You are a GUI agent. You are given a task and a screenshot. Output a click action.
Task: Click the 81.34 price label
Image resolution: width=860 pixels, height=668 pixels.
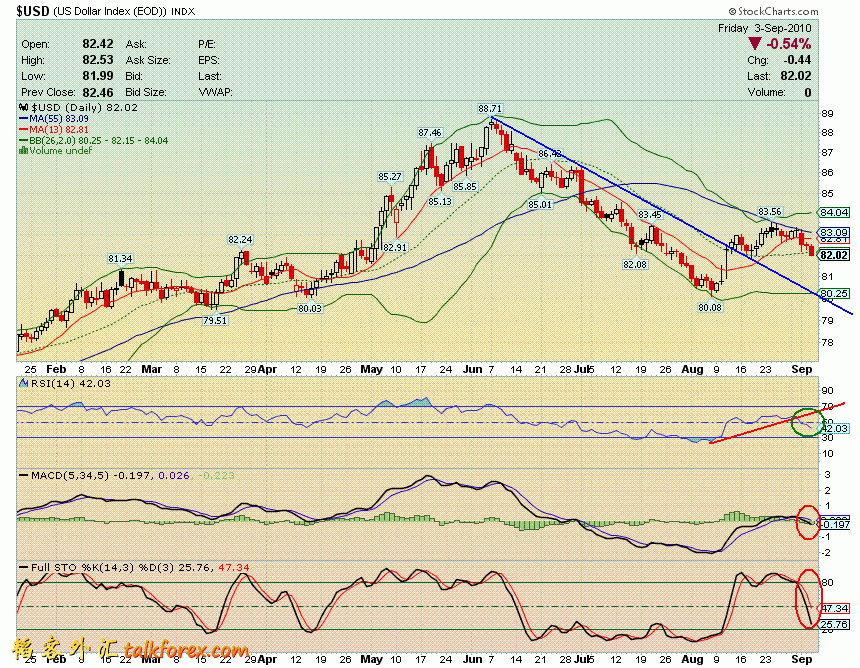[120, 258]
